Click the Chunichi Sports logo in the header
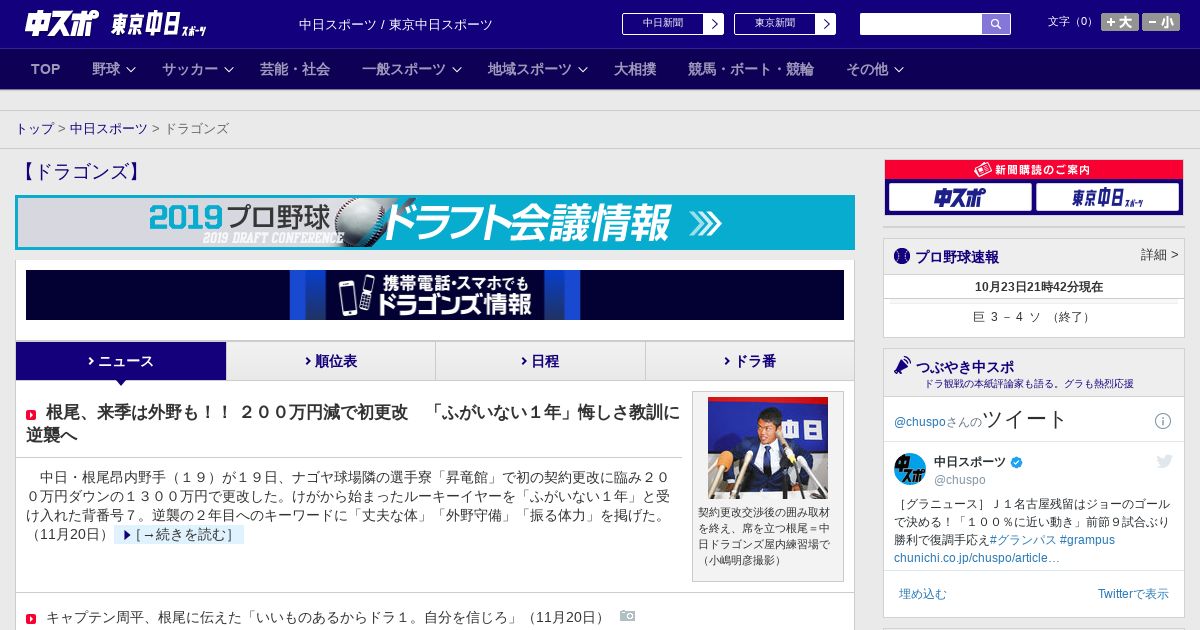Viewport: 1200px width, 630px height. click(x=62, y=23)
